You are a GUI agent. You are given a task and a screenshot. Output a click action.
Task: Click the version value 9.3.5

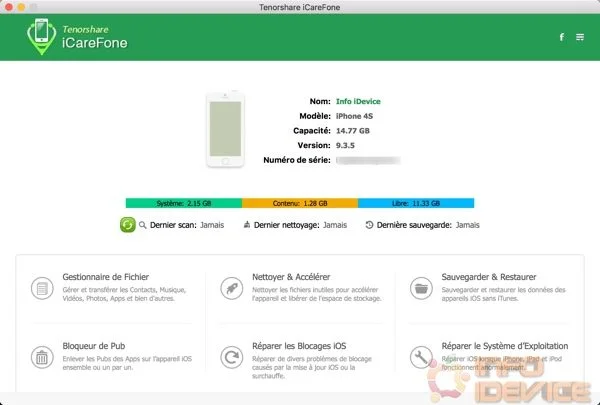pos(345,145)
